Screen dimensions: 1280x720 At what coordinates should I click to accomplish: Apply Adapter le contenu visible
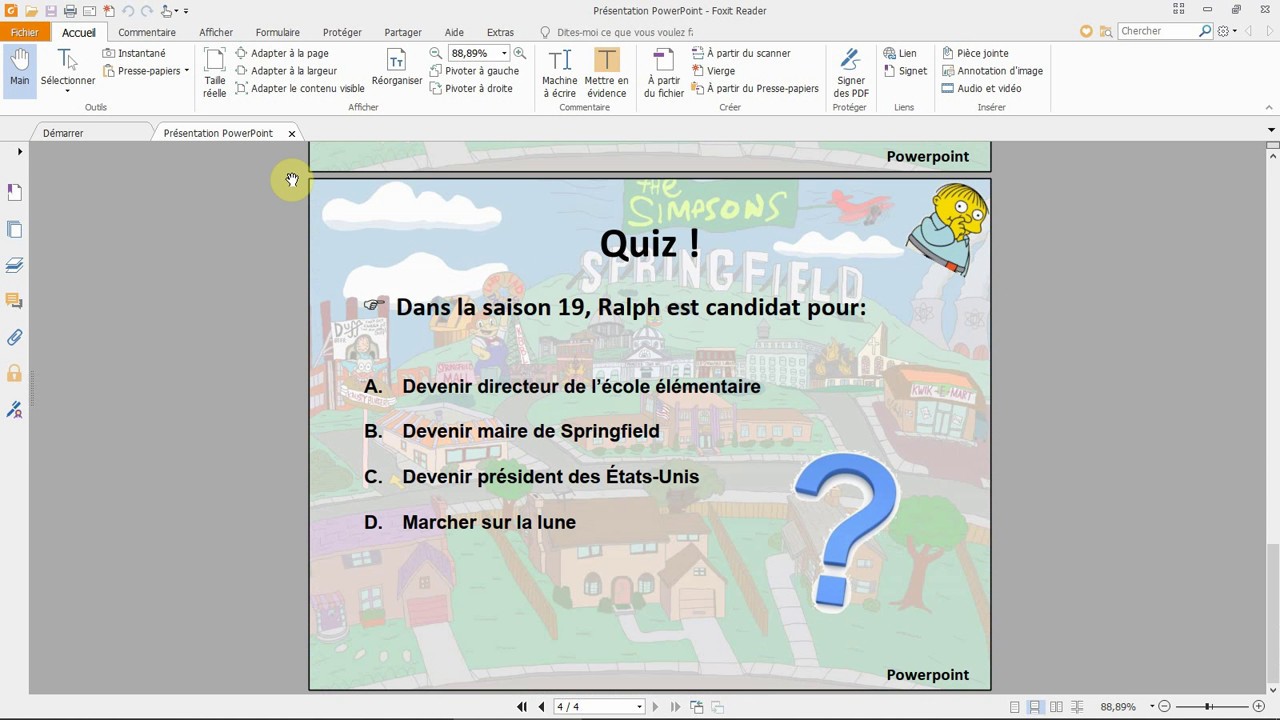pos(300,88)
